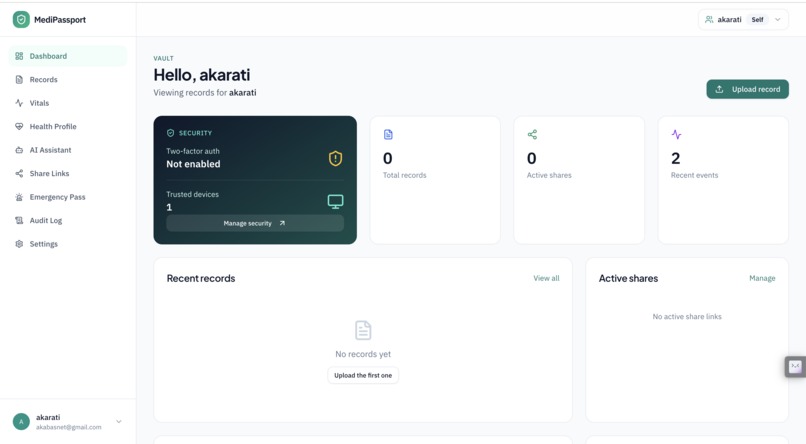Click the yellow shield warning icon
Screen dimensions: 806x444
(336, 158)
